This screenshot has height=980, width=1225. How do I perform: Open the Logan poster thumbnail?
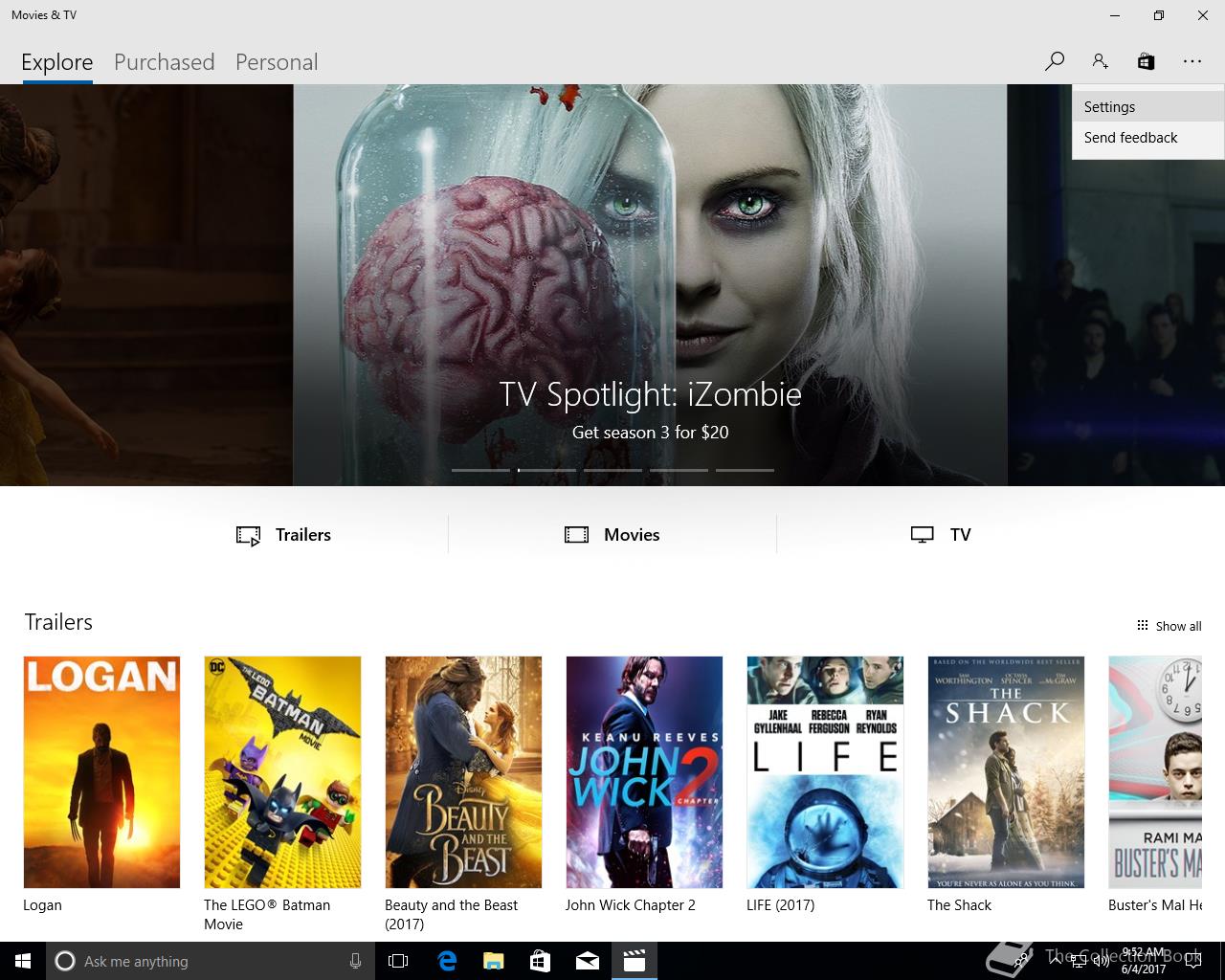101,772
